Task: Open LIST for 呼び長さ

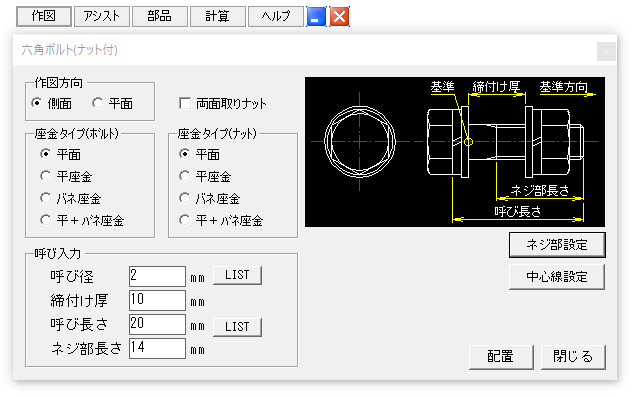Action: (237, 327)
